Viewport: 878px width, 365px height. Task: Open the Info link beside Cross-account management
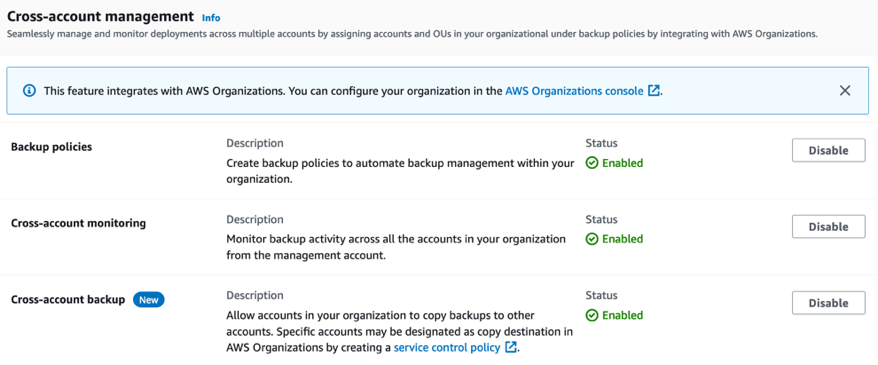click(x=211, y=18)
